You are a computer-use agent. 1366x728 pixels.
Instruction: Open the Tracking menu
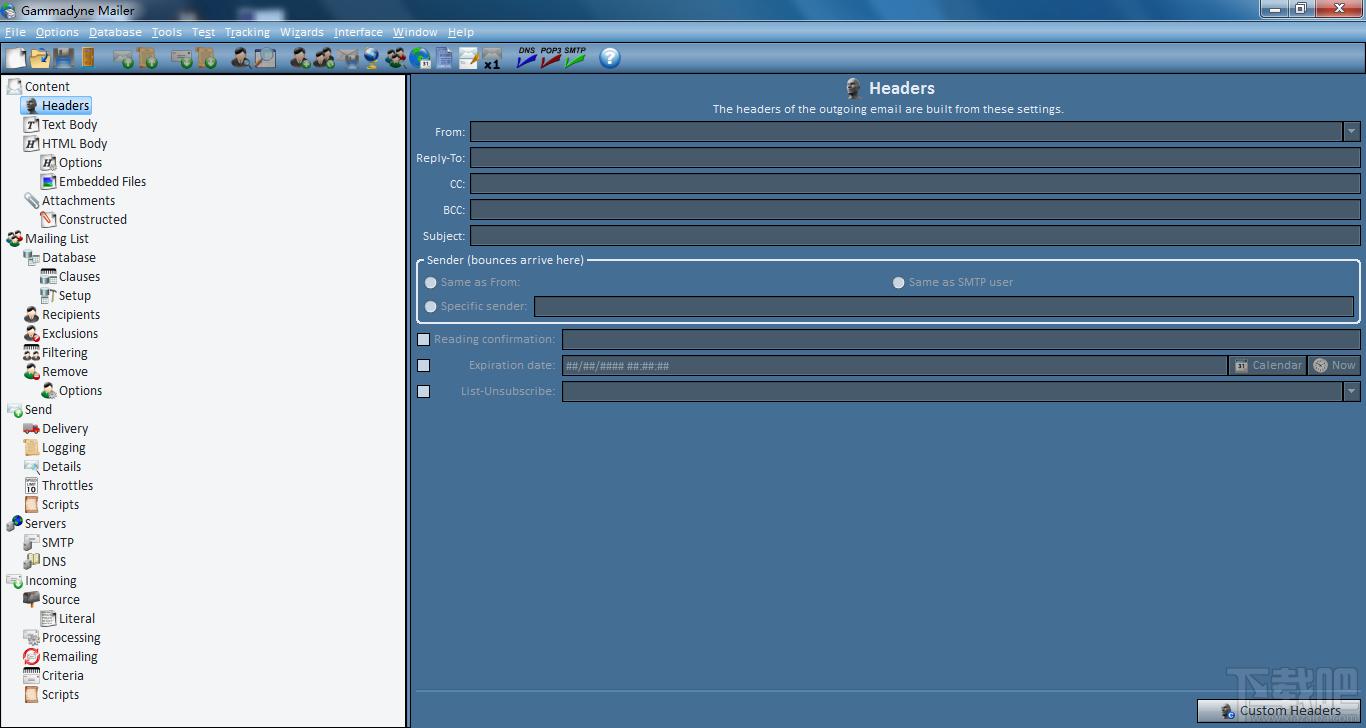pyautogui.click(x=247, y=32)
